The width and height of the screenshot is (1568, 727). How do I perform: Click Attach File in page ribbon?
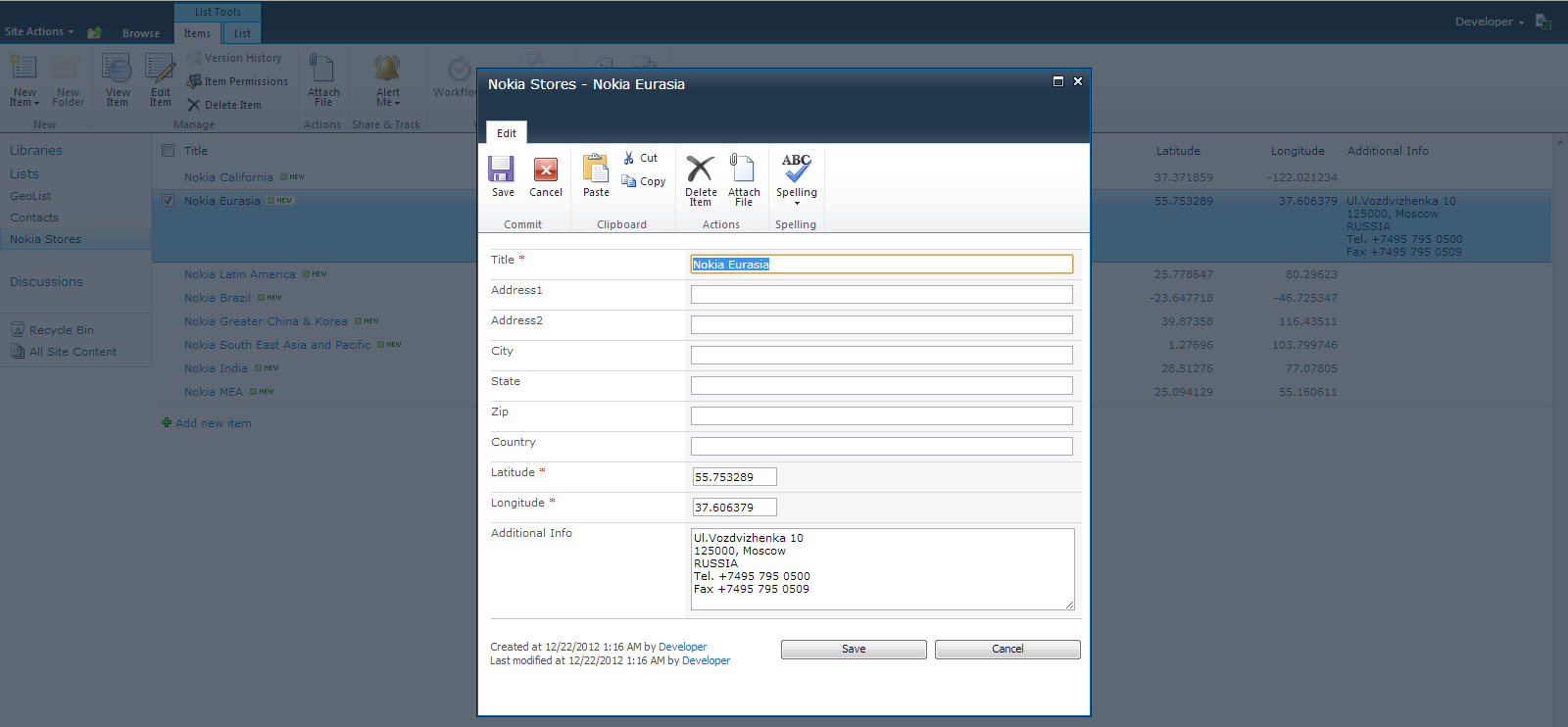point(323,81)
